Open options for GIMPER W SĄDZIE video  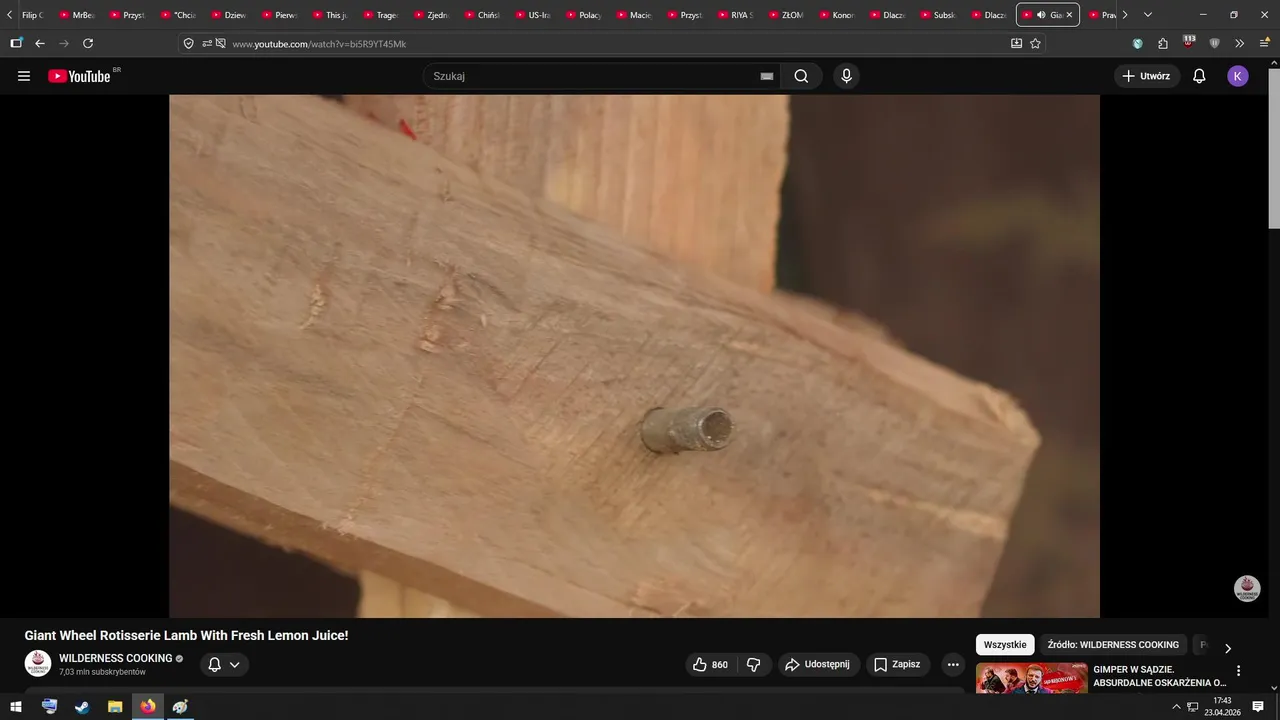coord(1239,671)
